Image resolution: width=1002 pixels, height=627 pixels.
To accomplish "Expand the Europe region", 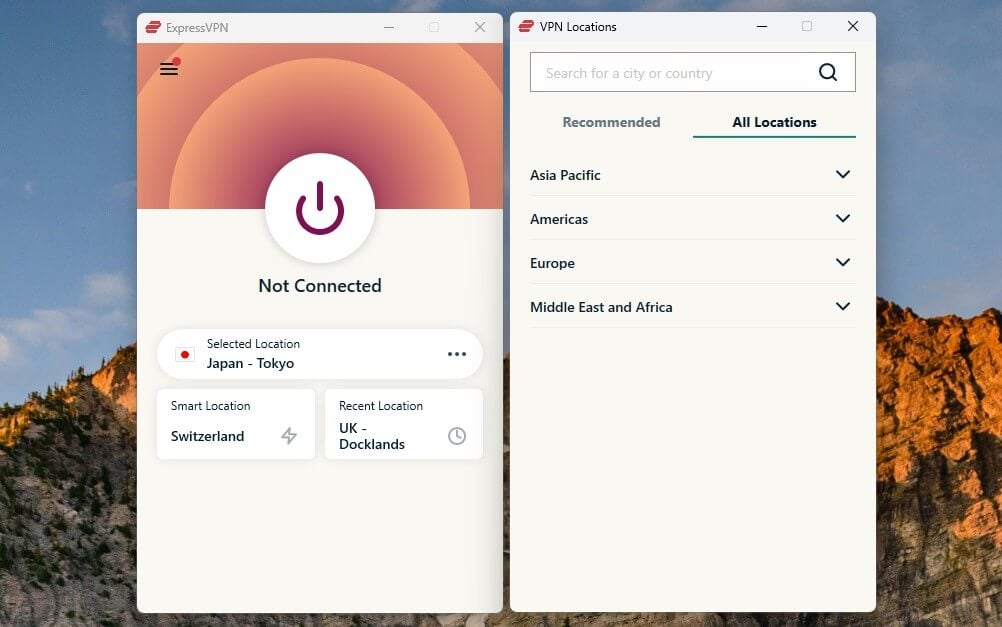I will [x=690, y=262].
